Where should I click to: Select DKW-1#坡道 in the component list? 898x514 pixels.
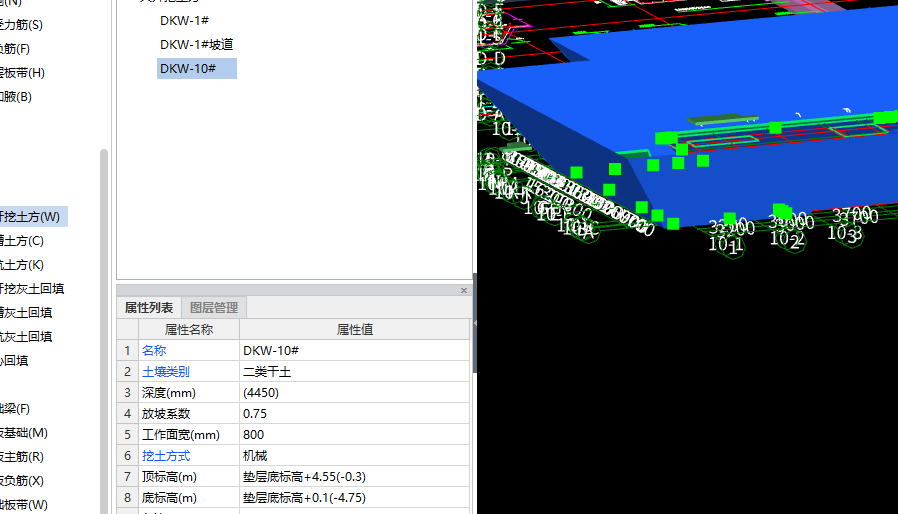click(196, 45)
